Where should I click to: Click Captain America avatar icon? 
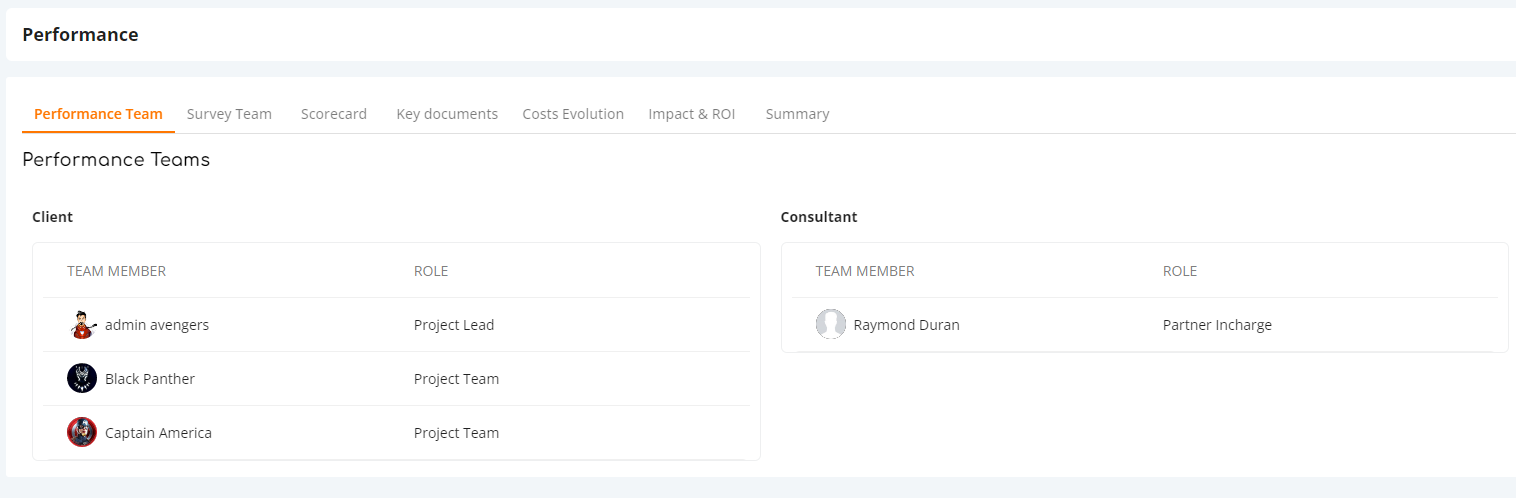pyautogui.click(x=82, y=432)
